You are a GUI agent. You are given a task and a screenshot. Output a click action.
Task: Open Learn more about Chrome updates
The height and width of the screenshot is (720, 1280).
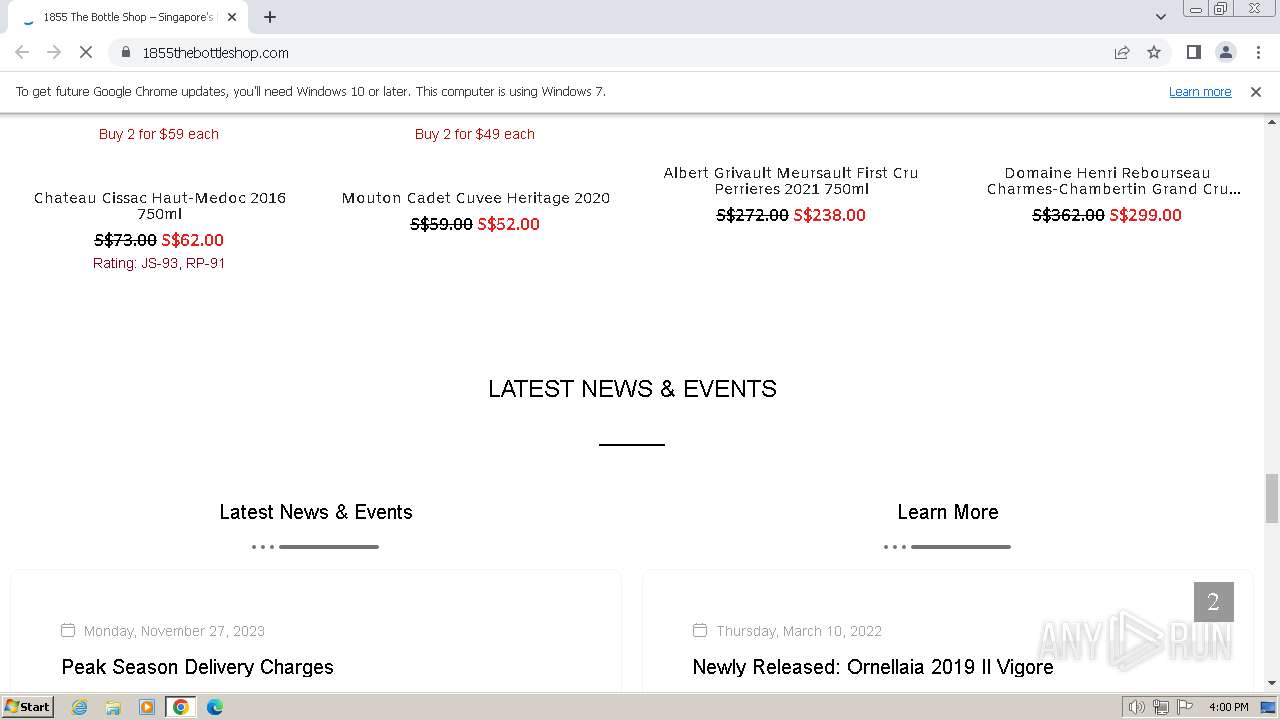coord(1200,91)
